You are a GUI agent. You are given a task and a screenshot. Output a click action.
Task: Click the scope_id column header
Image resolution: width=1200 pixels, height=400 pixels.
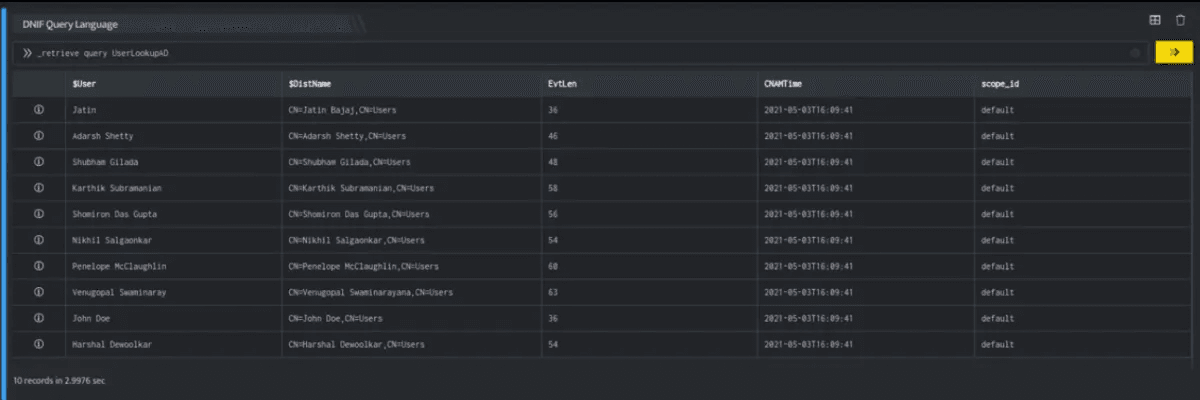click(x=1000, y=83)
